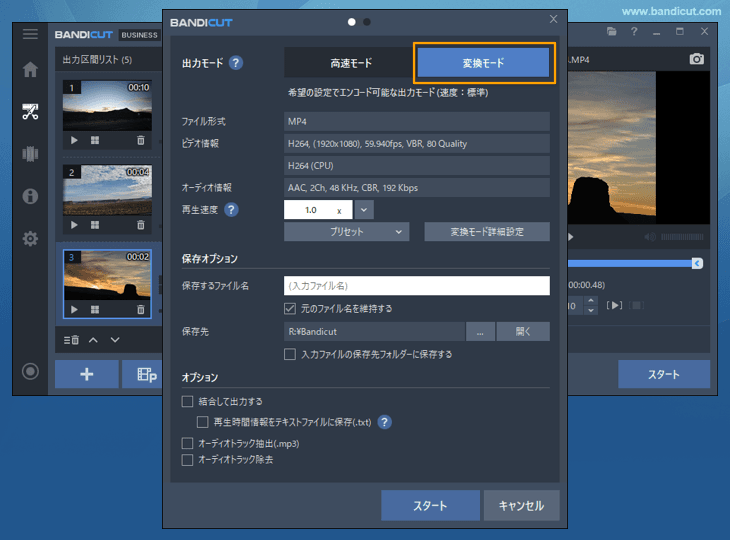Expand the プリセット dropdown

346,232
